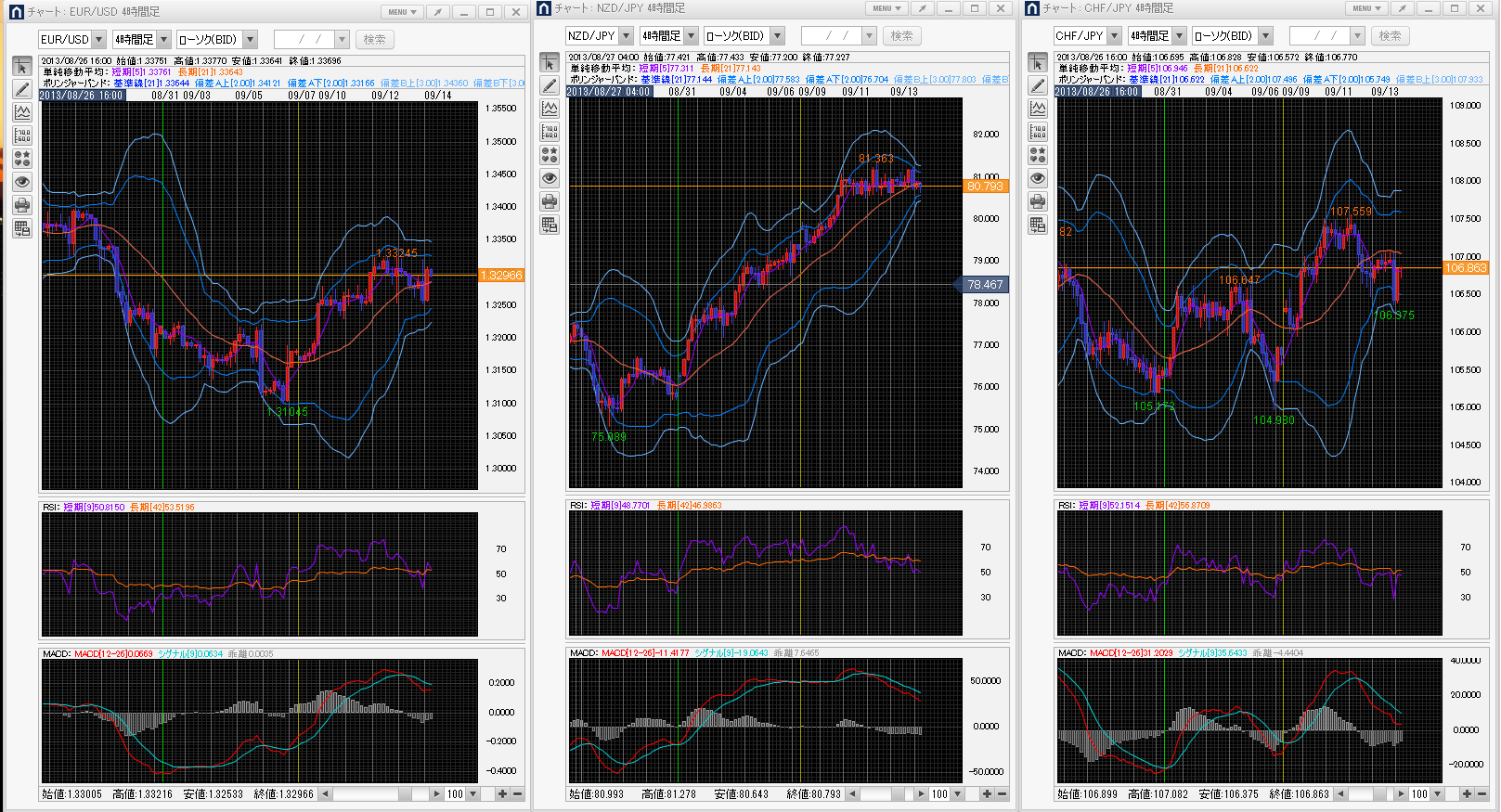
Task: Open the ローソク(BID) chart type dropdown in CHF/JPY
Action: tap(1265, 36)
